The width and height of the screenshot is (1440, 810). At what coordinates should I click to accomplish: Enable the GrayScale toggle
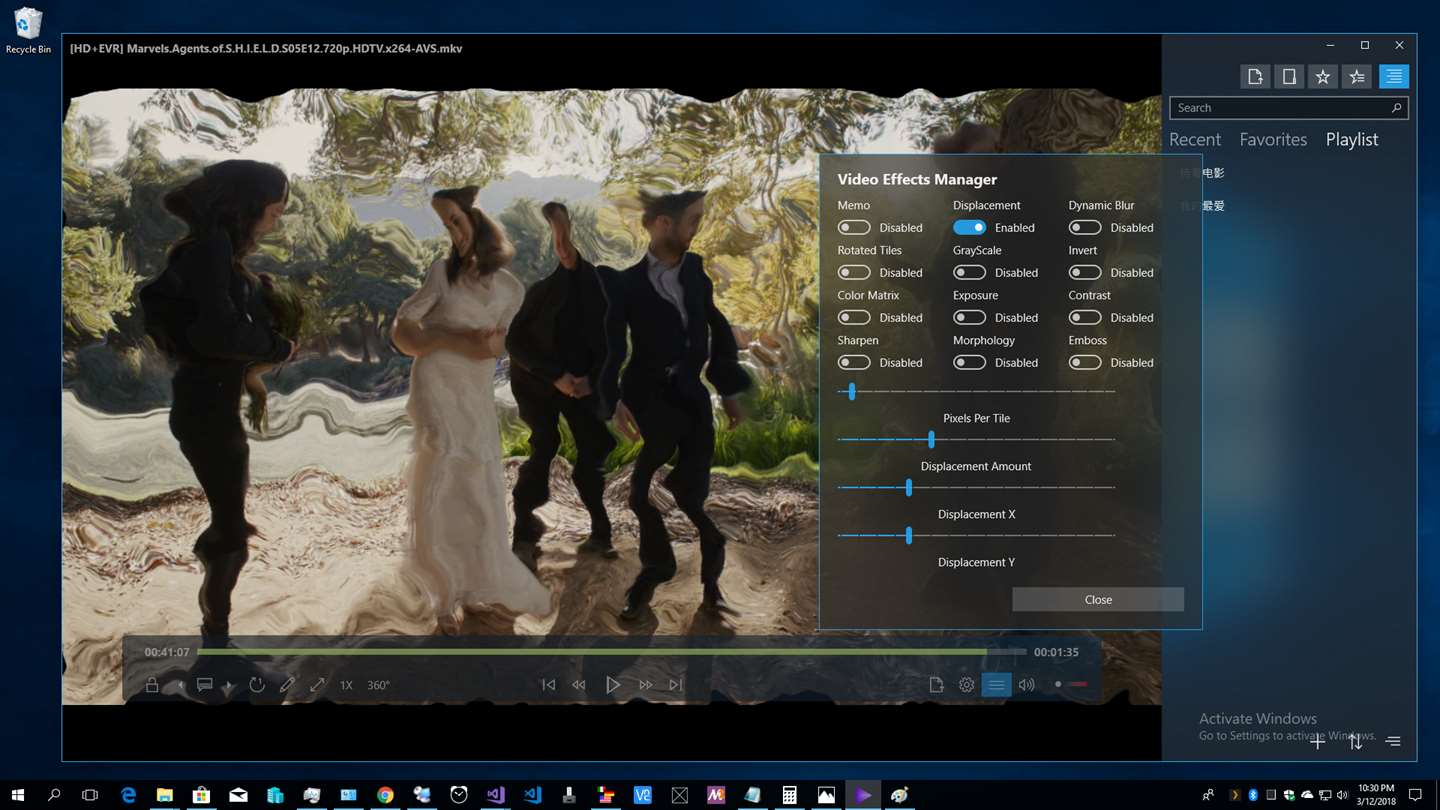coord(969,273)
